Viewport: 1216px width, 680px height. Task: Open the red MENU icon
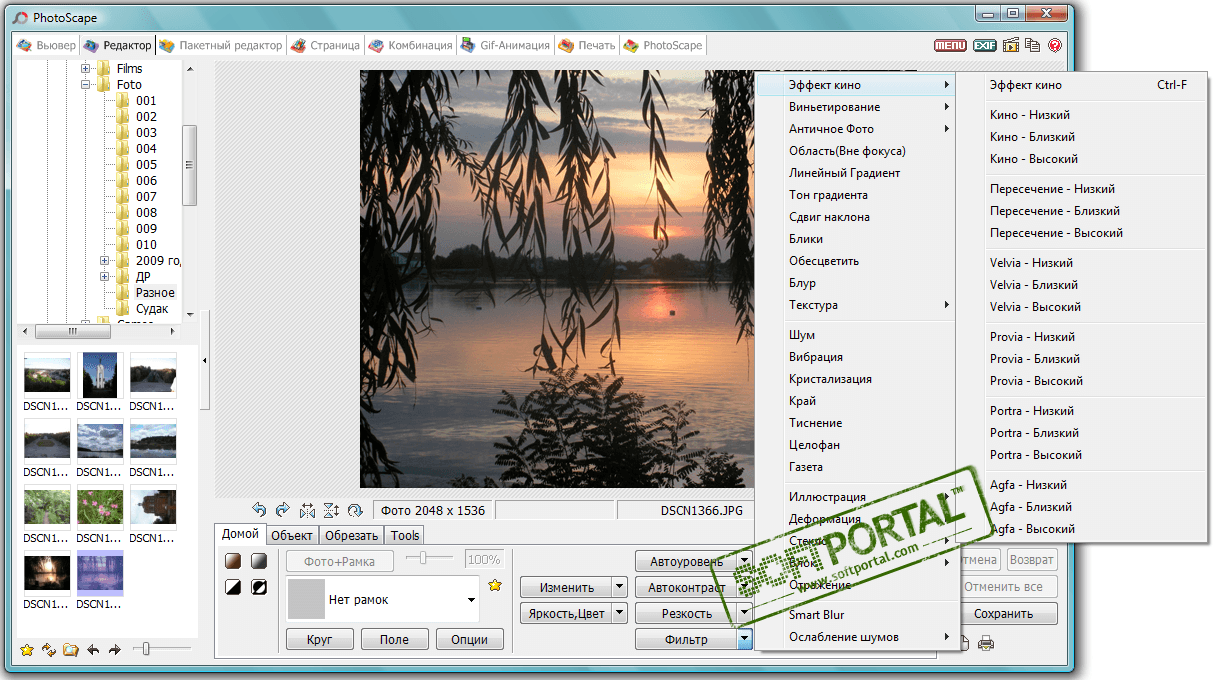click(950, 45)
